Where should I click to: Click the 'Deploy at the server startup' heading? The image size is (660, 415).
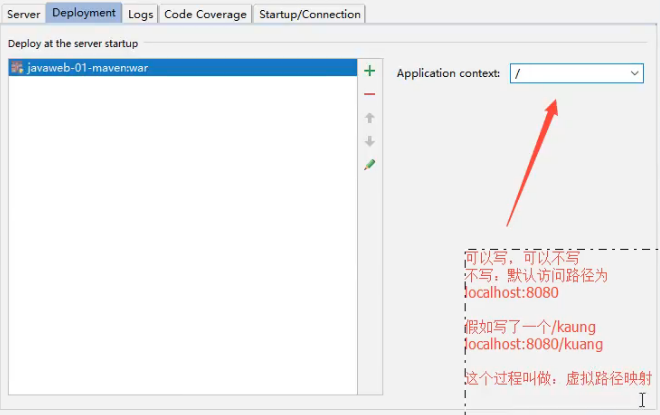(73, 43)
